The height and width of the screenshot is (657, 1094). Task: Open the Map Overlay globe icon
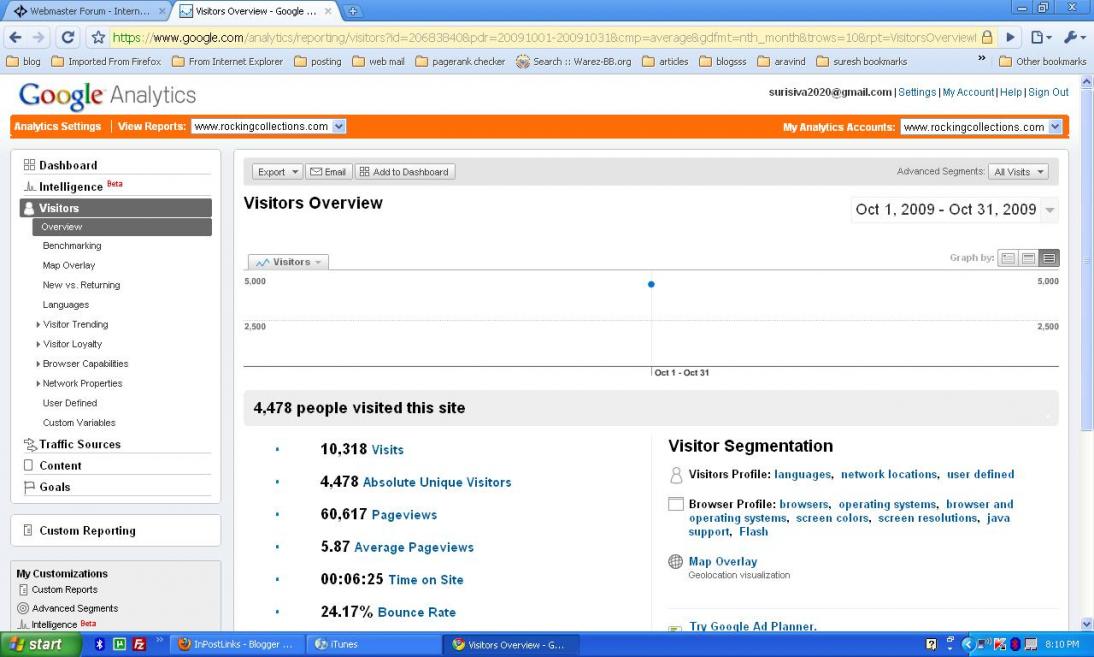[675, 561]
